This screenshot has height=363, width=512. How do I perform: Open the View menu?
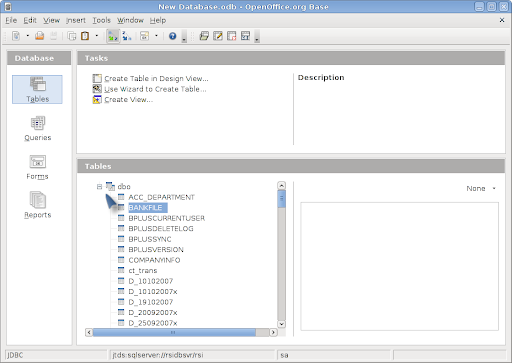51,20
